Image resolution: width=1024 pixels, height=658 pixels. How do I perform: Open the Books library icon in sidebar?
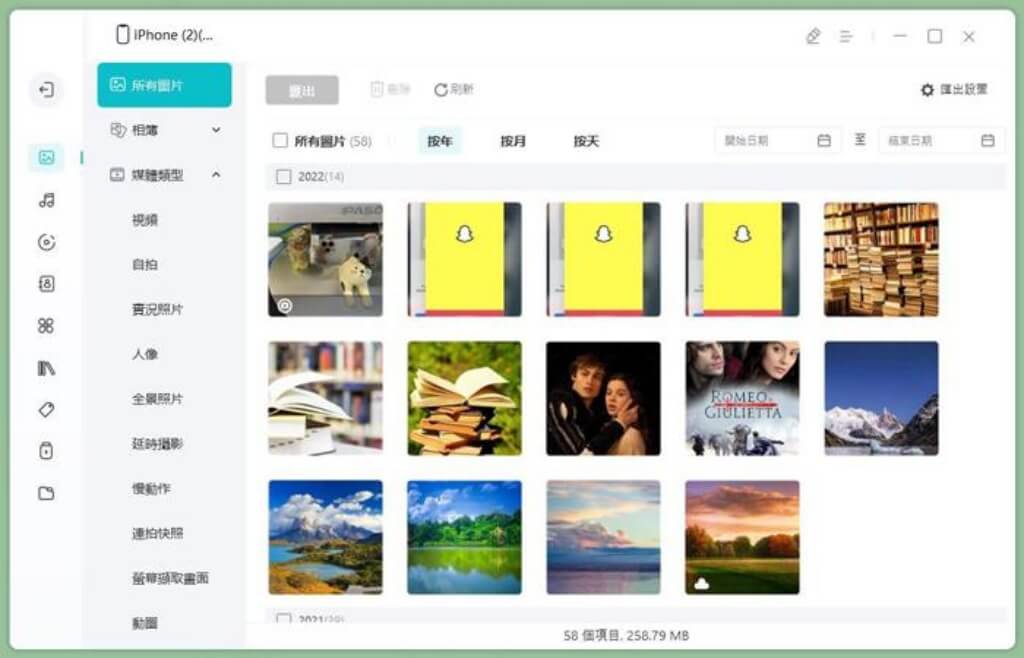46,368
